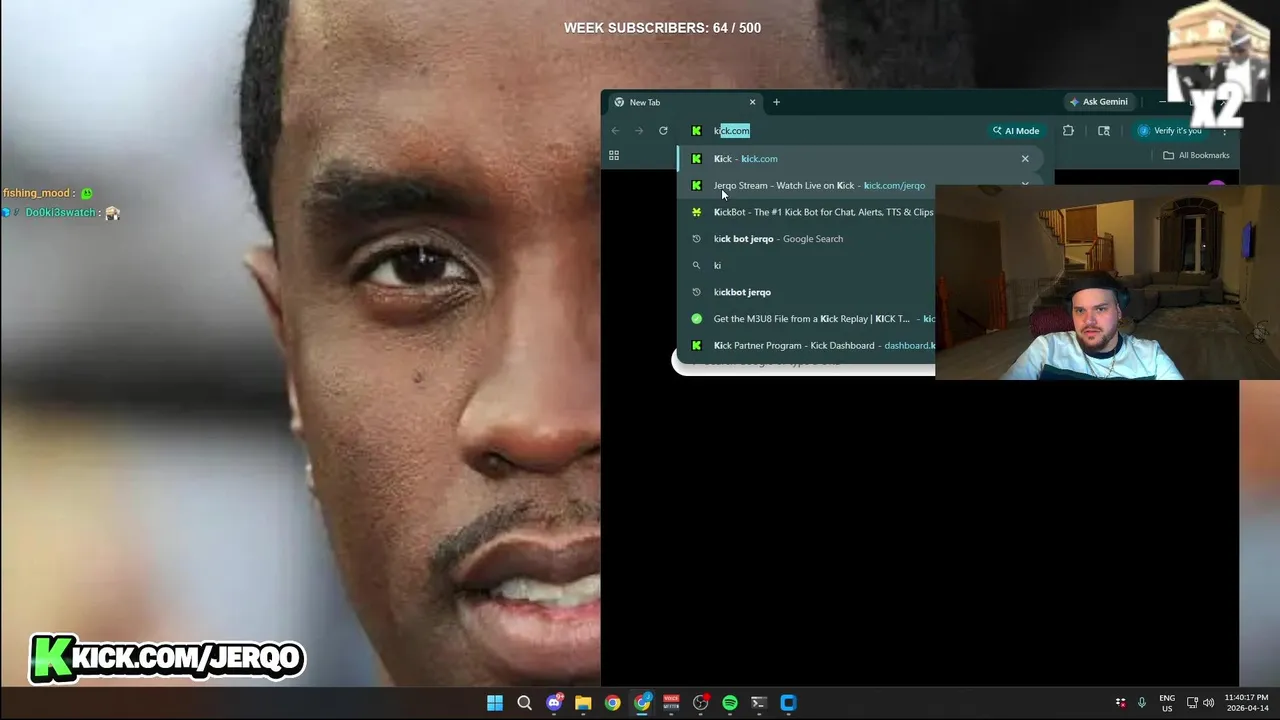Switch to the active Chrome profile window on taskbar

(x=642, y=703)
